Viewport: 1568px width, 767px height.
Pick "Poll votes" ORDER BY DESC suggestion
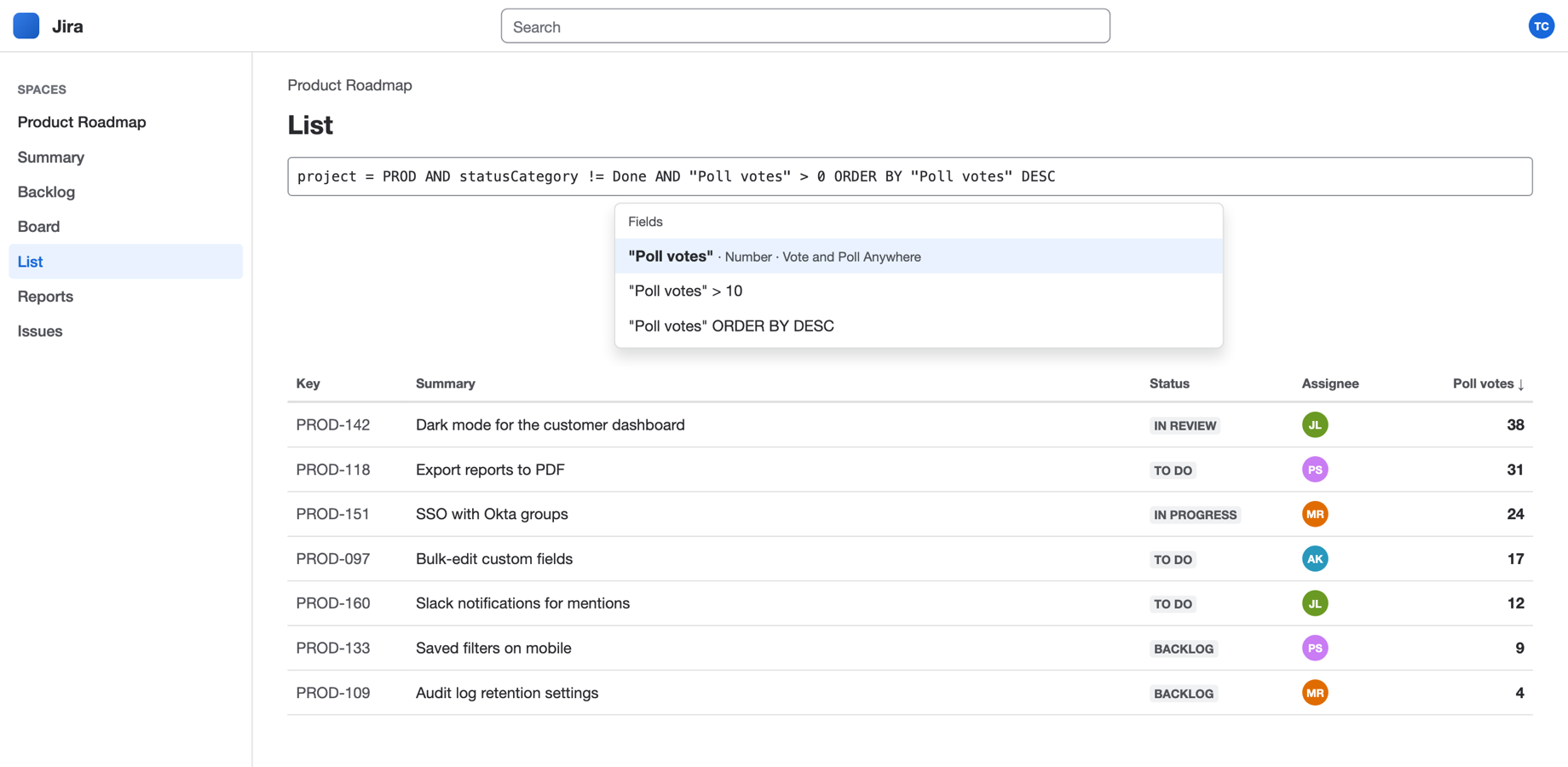[x=919, y=326]
